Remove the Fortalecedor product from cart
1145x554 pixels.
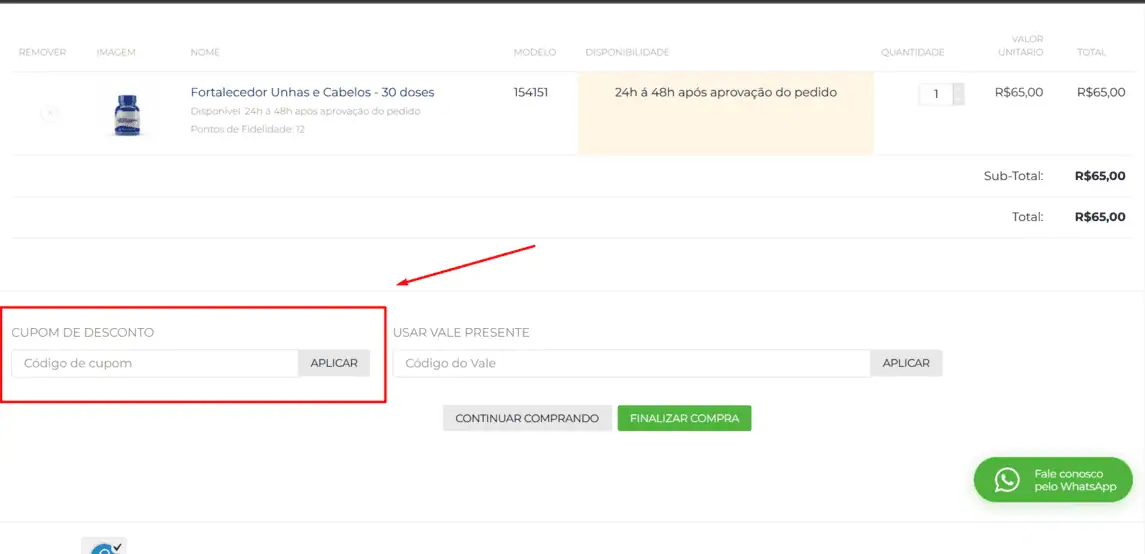[49, 114]
